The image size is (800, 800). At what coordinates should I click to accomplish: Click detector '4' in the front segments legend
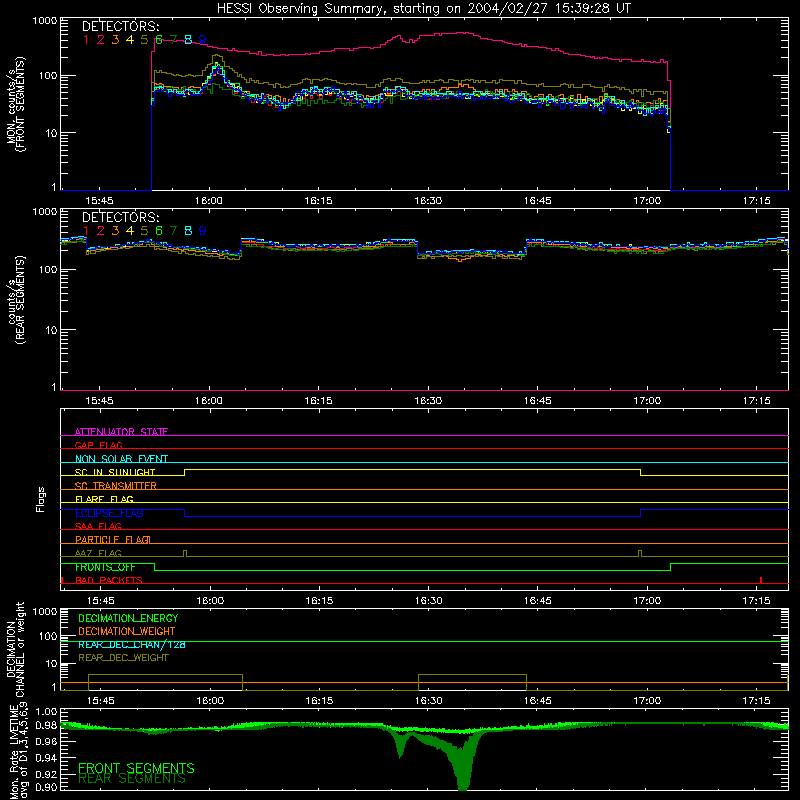130,40
